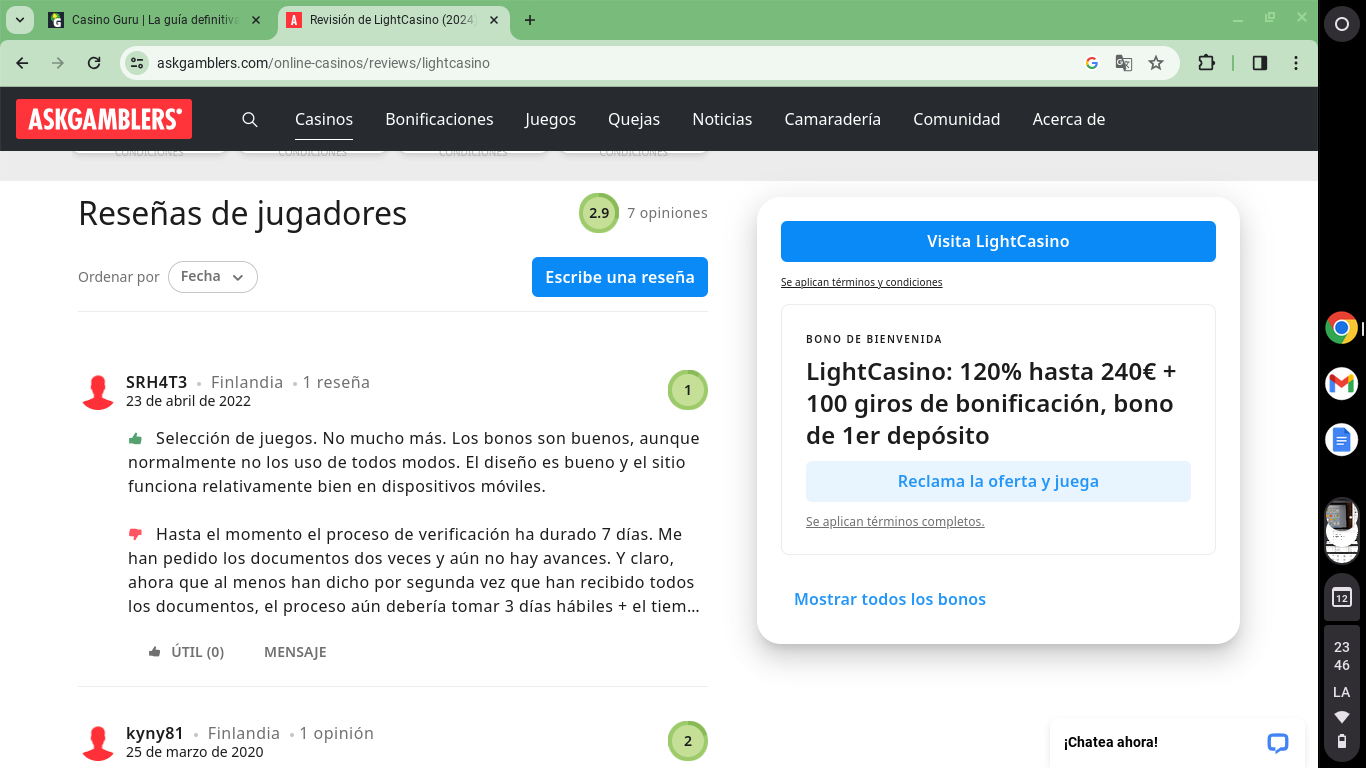Click the Escribe una reseña button

pos(620,277)
